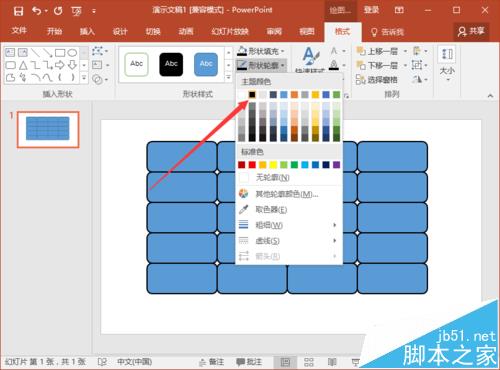Pick the purple standard color swatch
Viewport: 500px width, 370px height.
[x=336, y=164]
